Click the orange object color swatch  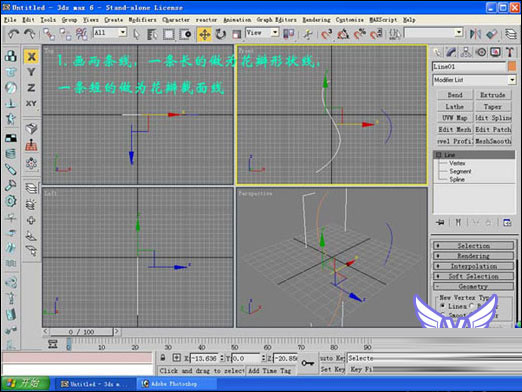coord(512,66)
